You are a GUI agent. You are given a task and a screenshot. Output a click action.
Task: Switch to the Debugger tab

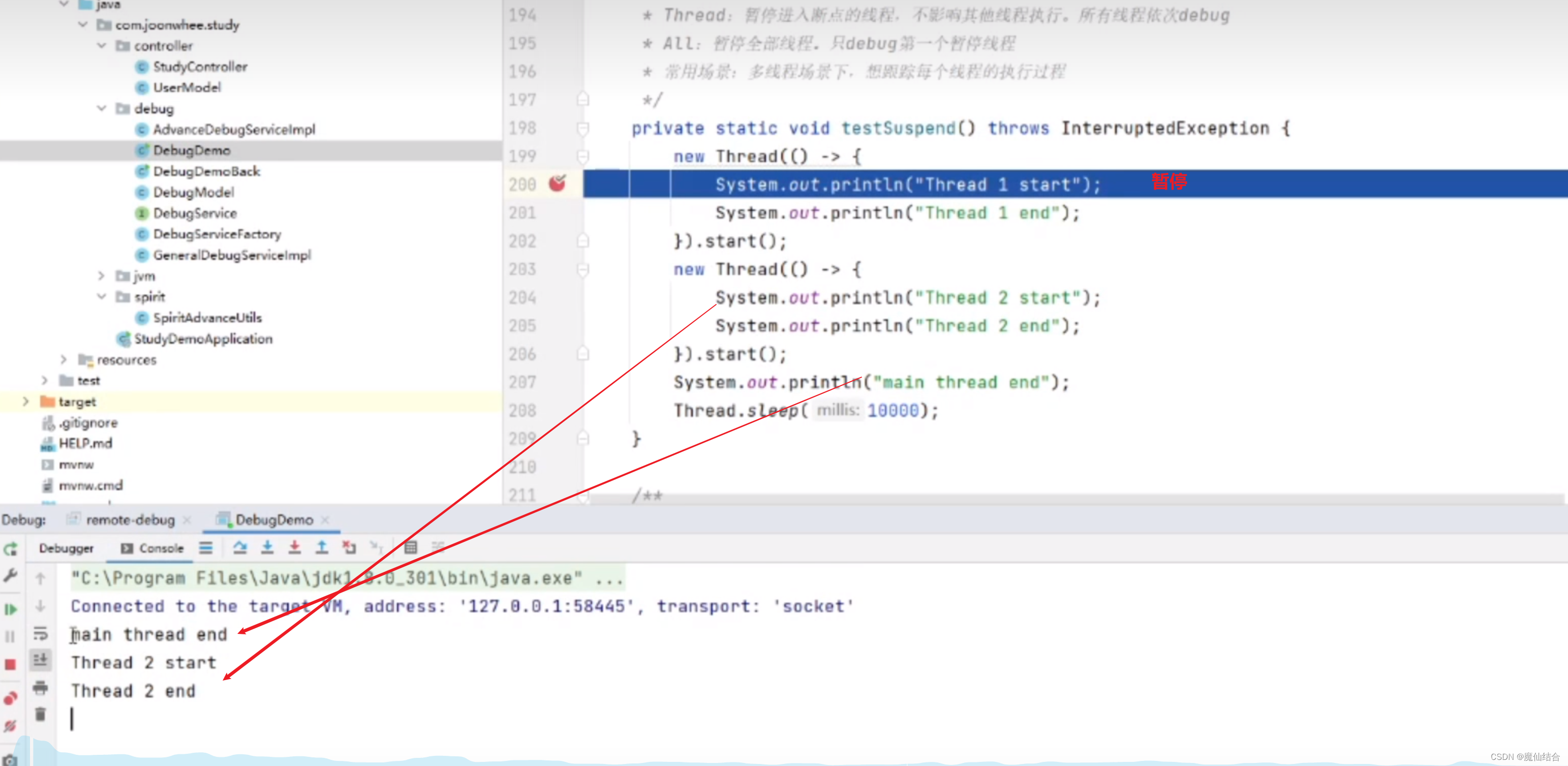67,548
